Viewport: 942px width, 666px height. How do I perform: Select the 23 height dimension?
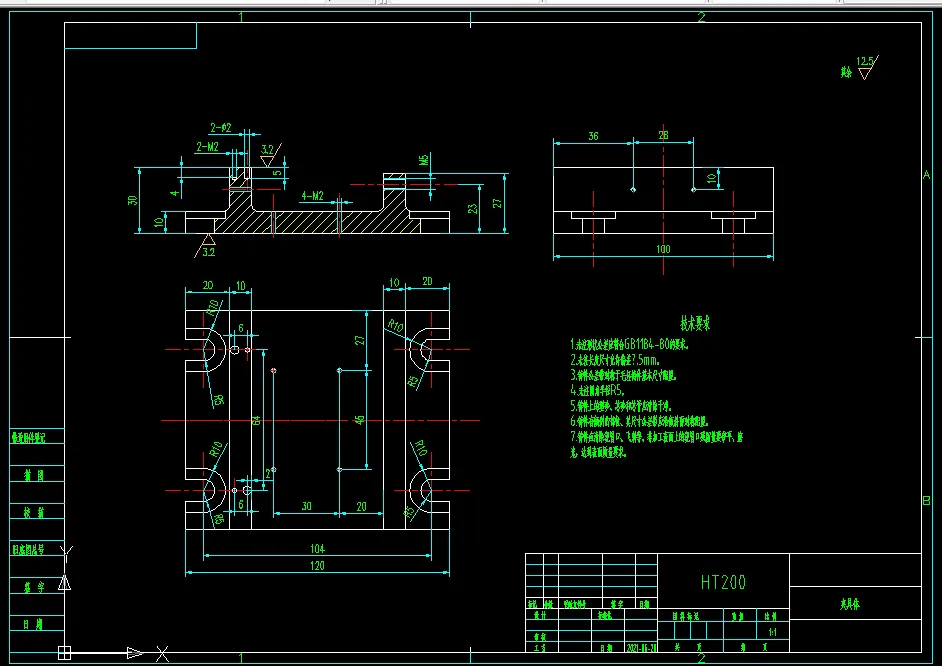point(473,208)
